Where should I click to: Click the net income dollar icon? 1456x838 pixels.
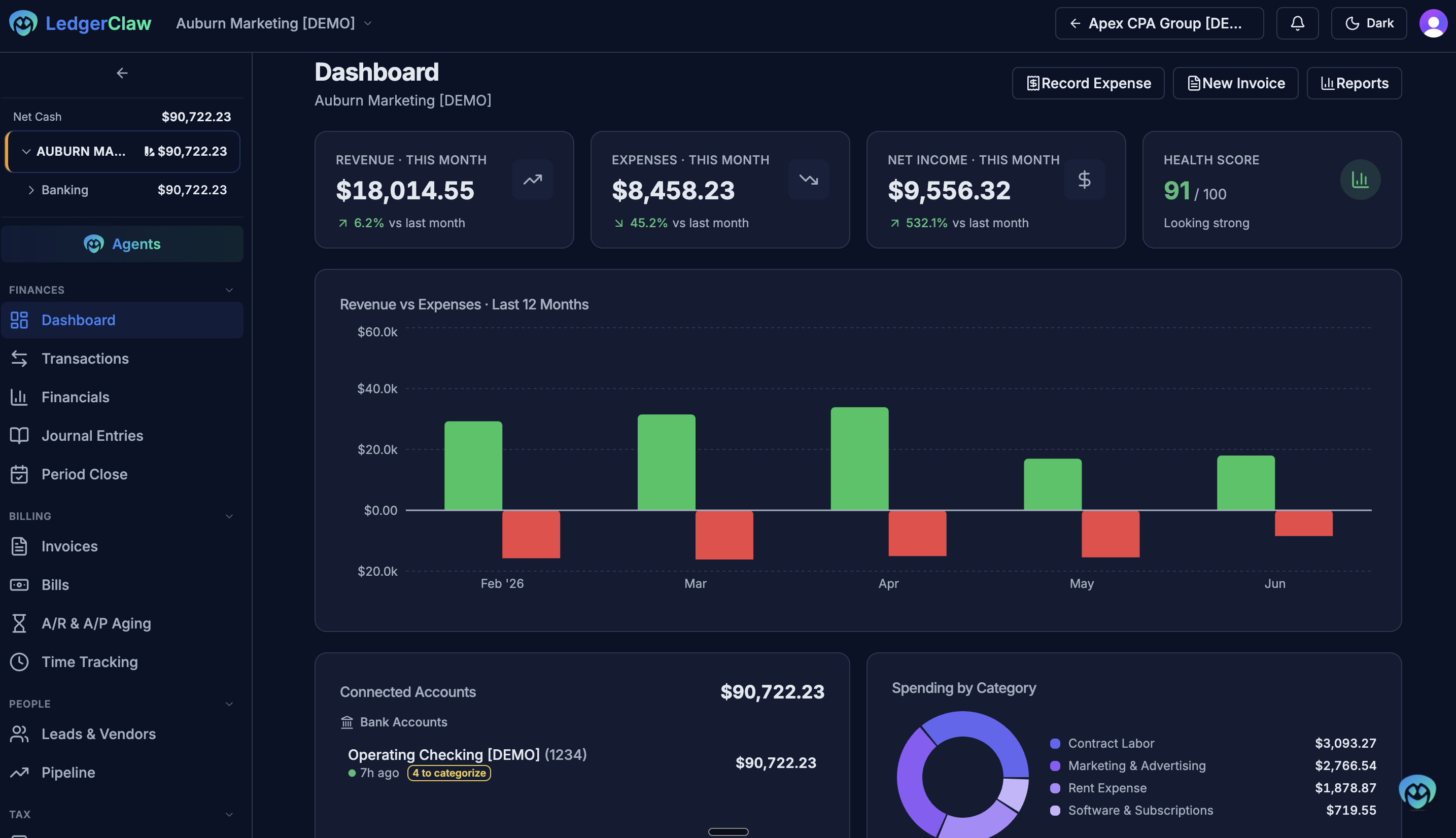click(x=1084, y=180)
